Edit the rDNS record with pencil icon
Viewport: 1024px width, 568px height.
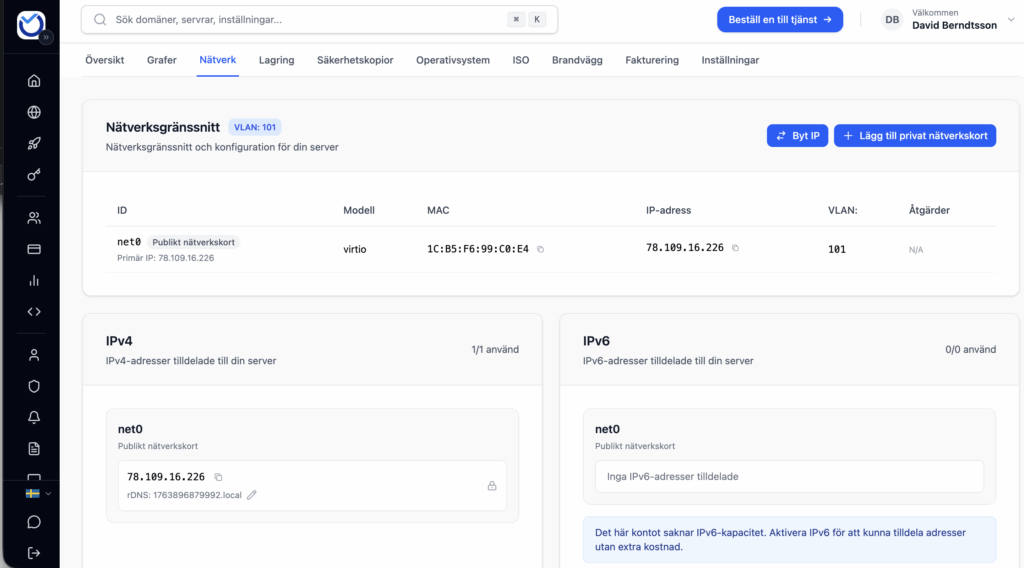click(252, 494)
